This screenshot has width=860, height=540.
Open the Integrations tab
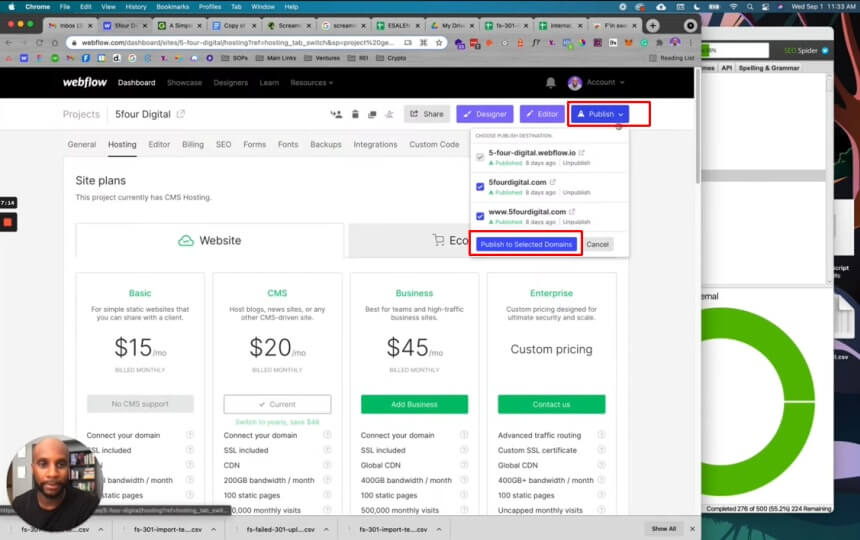click(x=375, y=145)
